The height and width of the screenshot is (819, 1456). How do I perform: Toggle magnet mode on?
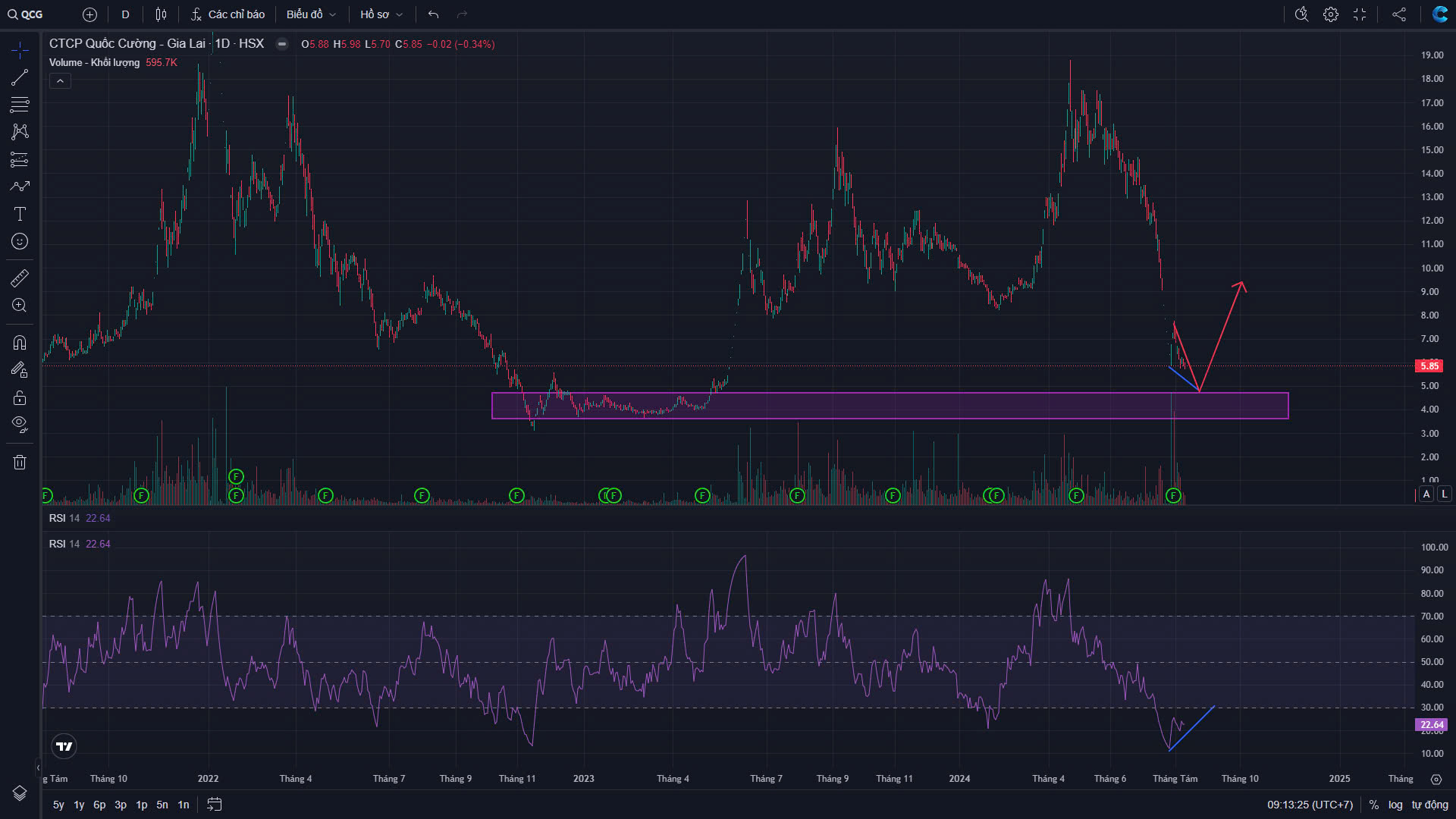click(20, 342)
